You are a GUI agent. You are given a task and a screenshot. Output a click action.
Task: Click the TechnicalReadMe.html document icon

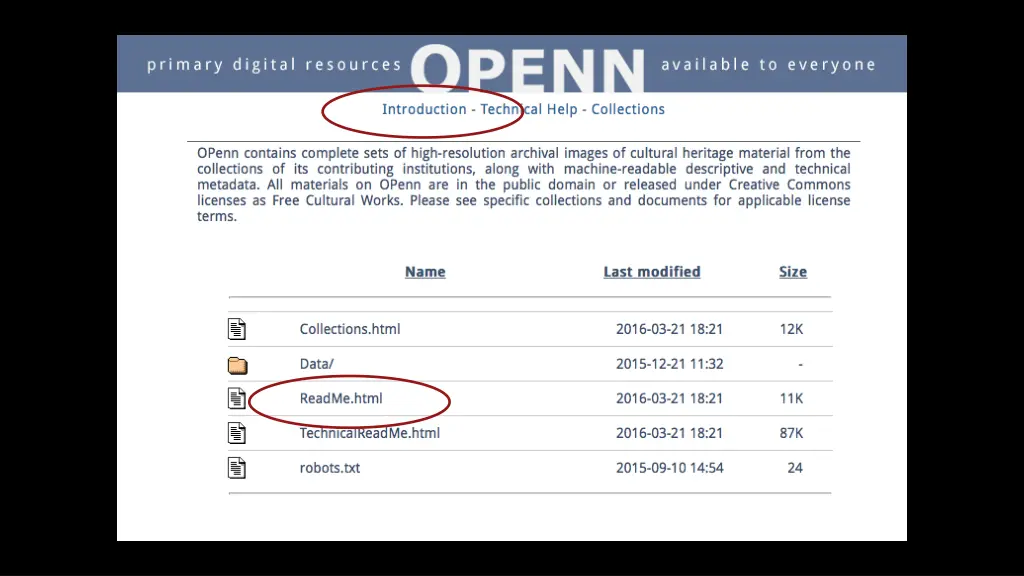point(237,433)
